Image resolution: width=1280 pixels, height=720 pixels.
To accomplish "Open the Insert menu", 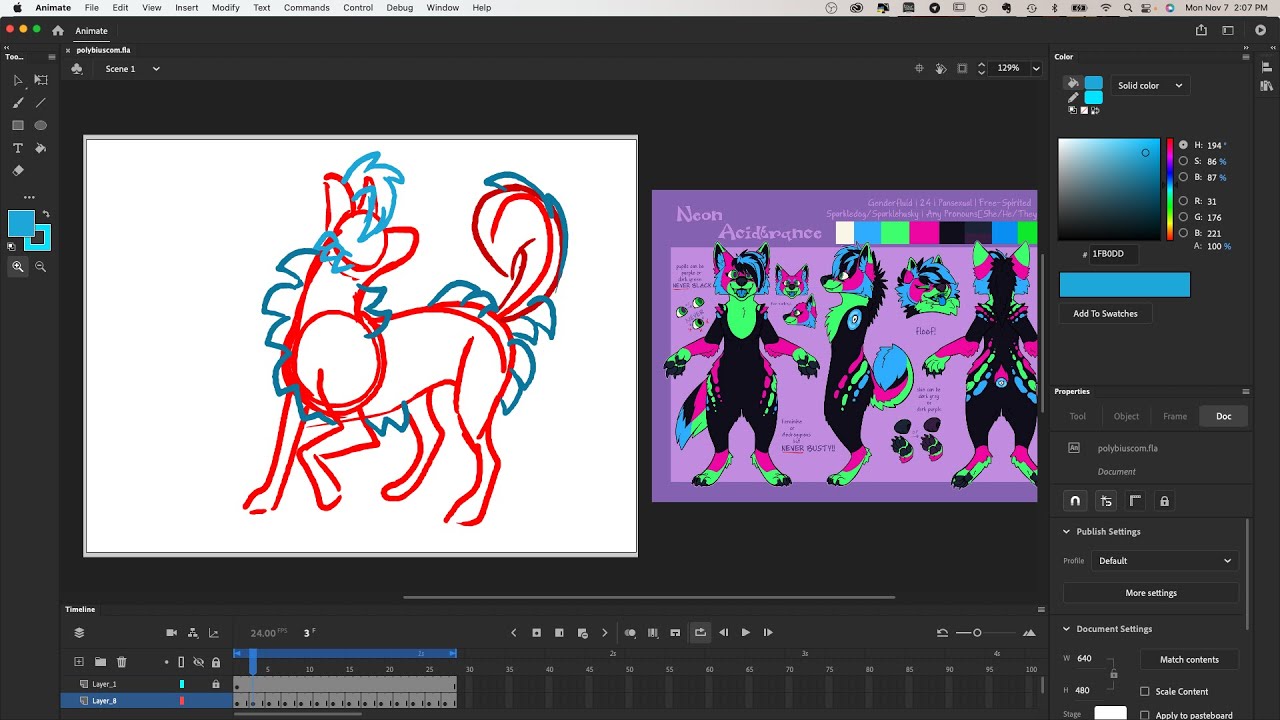I will (x=186, y=8).
